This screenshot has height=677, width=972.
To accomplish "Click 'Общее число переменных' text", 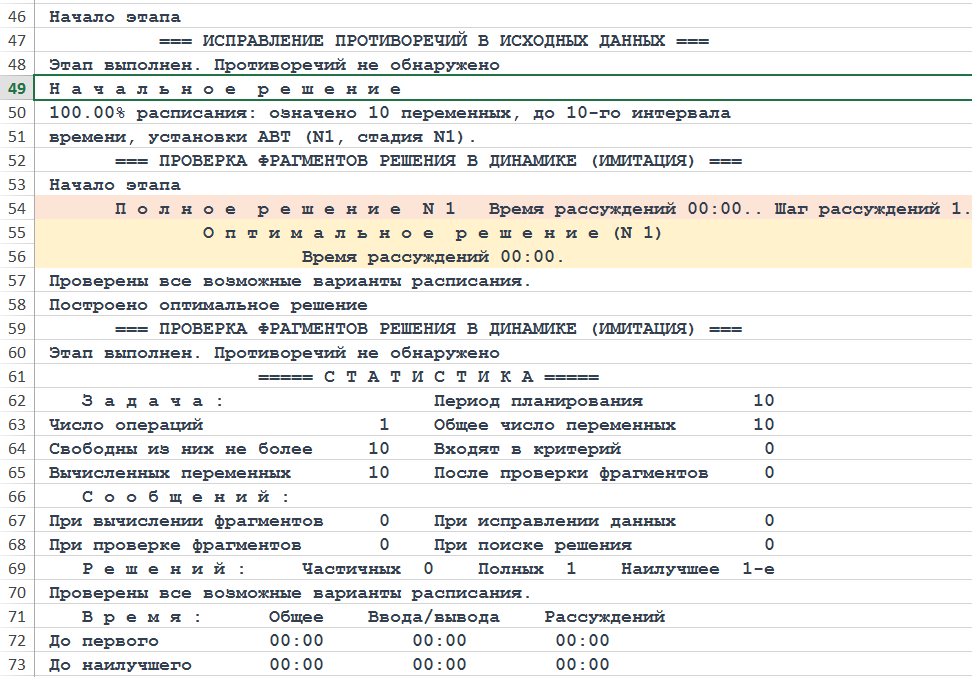I will click(x=554, y=425).
